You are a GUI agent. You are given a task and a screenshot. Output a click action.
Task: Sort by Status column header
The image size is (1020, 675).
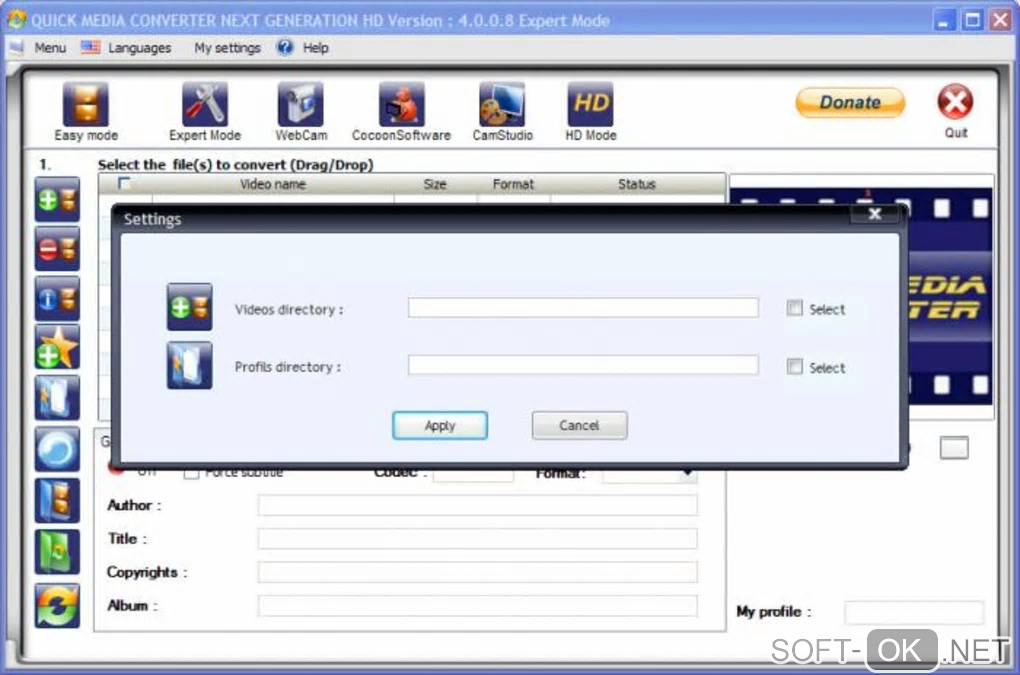tap(637, 184)
